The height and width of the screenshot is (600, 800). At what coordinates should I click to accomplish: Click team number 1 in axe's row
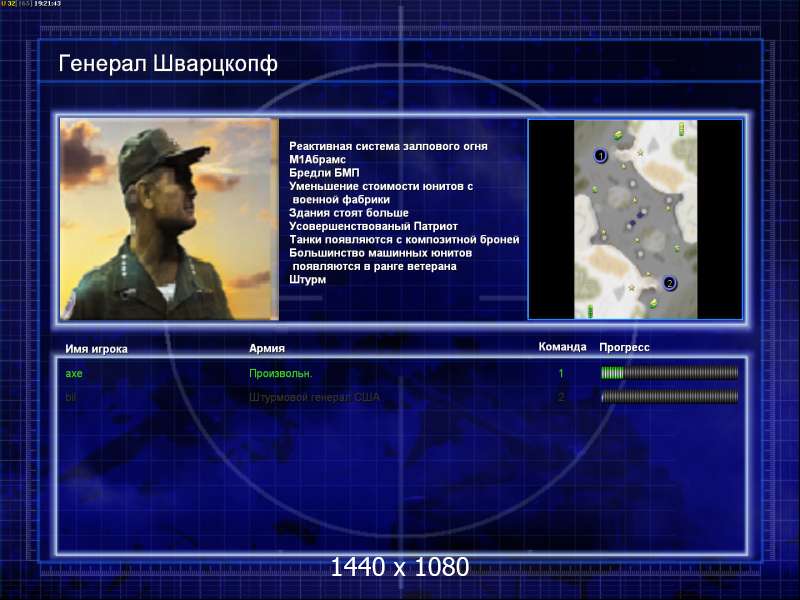tap(561, 373)
